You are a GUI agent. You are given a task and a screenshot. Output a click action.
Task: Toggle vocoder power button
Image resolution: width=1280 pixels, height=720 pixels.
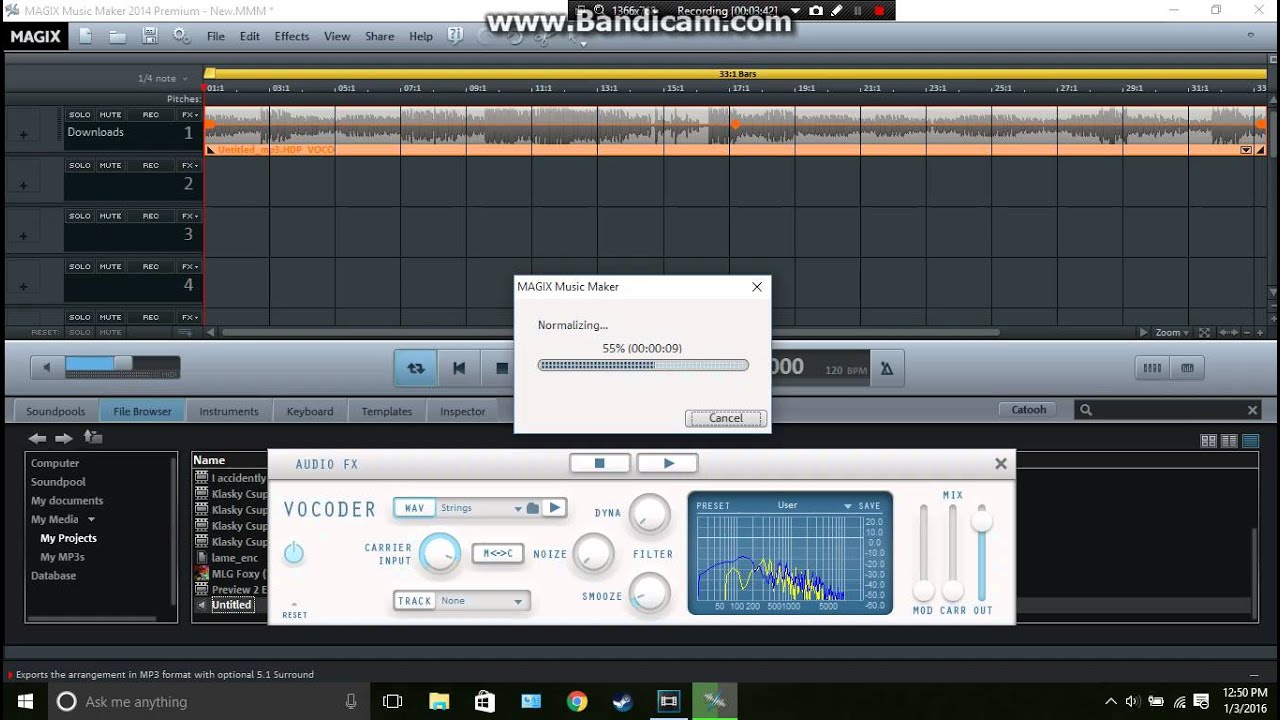293,552
